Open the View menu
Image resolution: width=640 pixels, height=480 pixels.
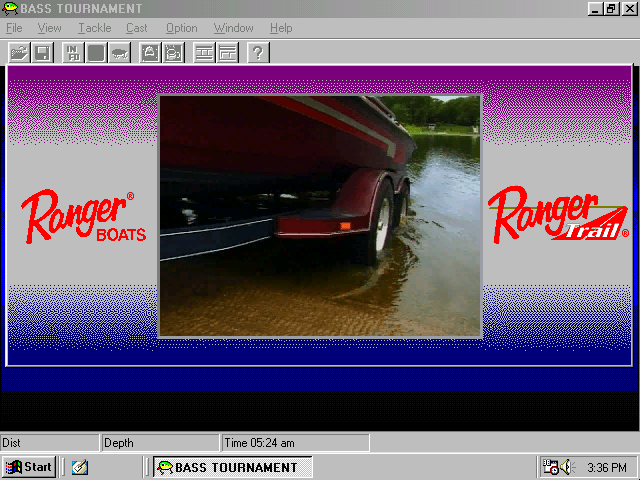(x=49, y=28)
